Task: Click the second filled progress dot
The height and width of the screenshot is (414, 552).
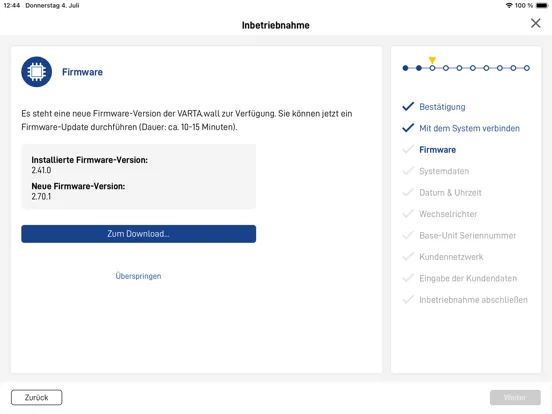Action: tap(419, 68)
